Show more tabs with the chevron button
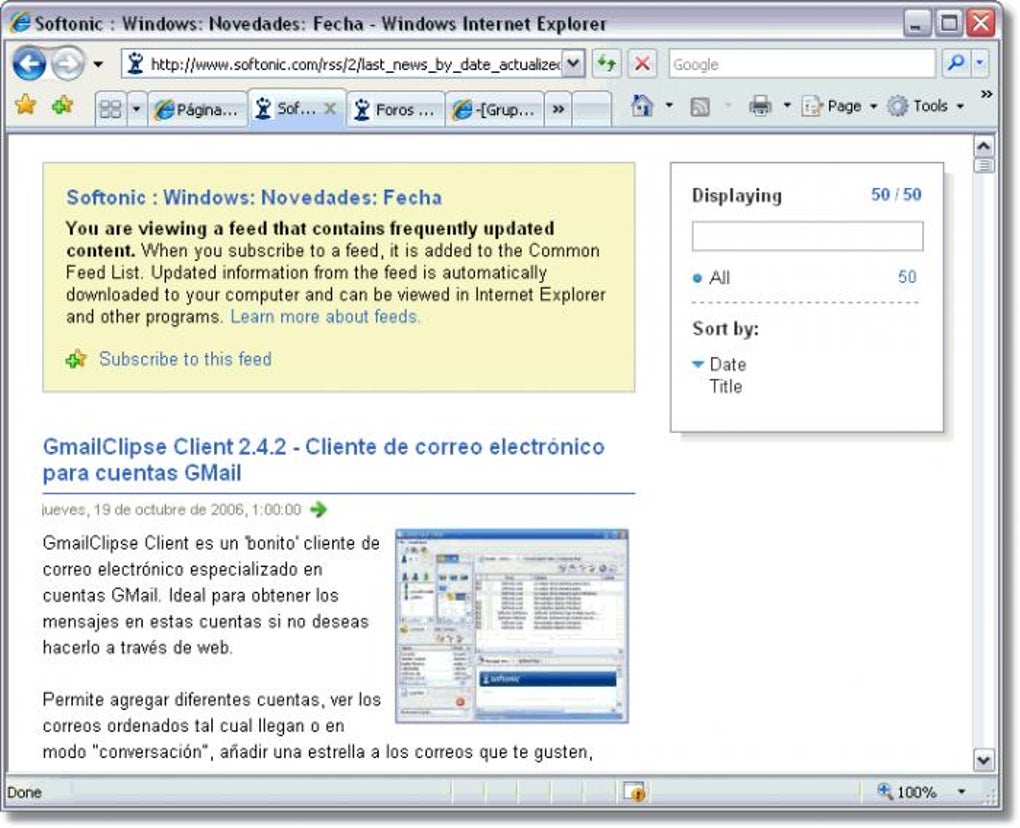 tap(558, 109)
